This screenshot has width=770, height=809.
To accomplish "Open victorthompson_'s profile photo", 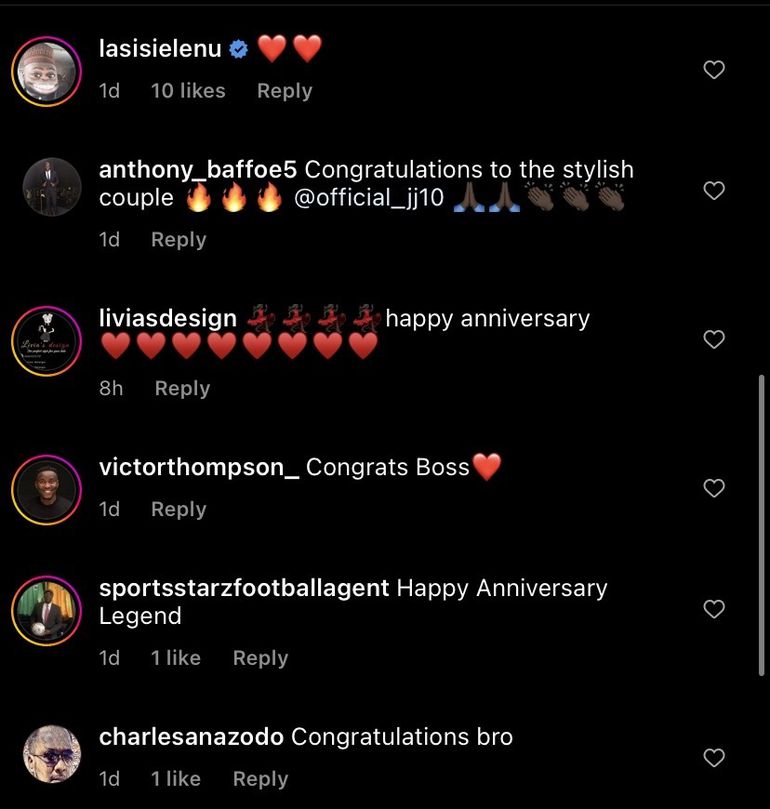I will coord(47,490).
